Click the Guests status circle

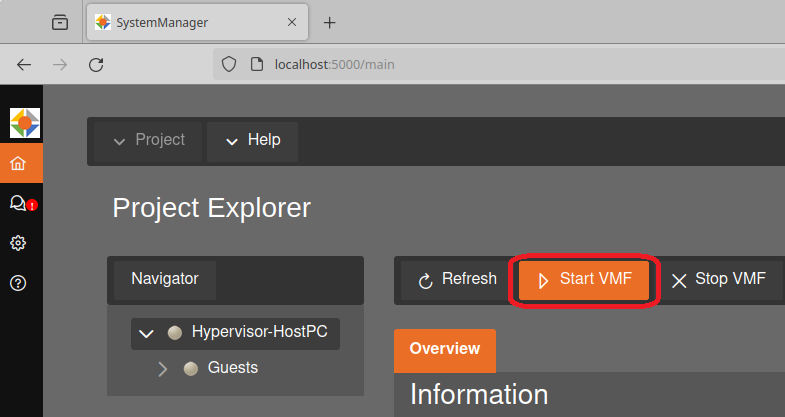click(x=191, y=369)
